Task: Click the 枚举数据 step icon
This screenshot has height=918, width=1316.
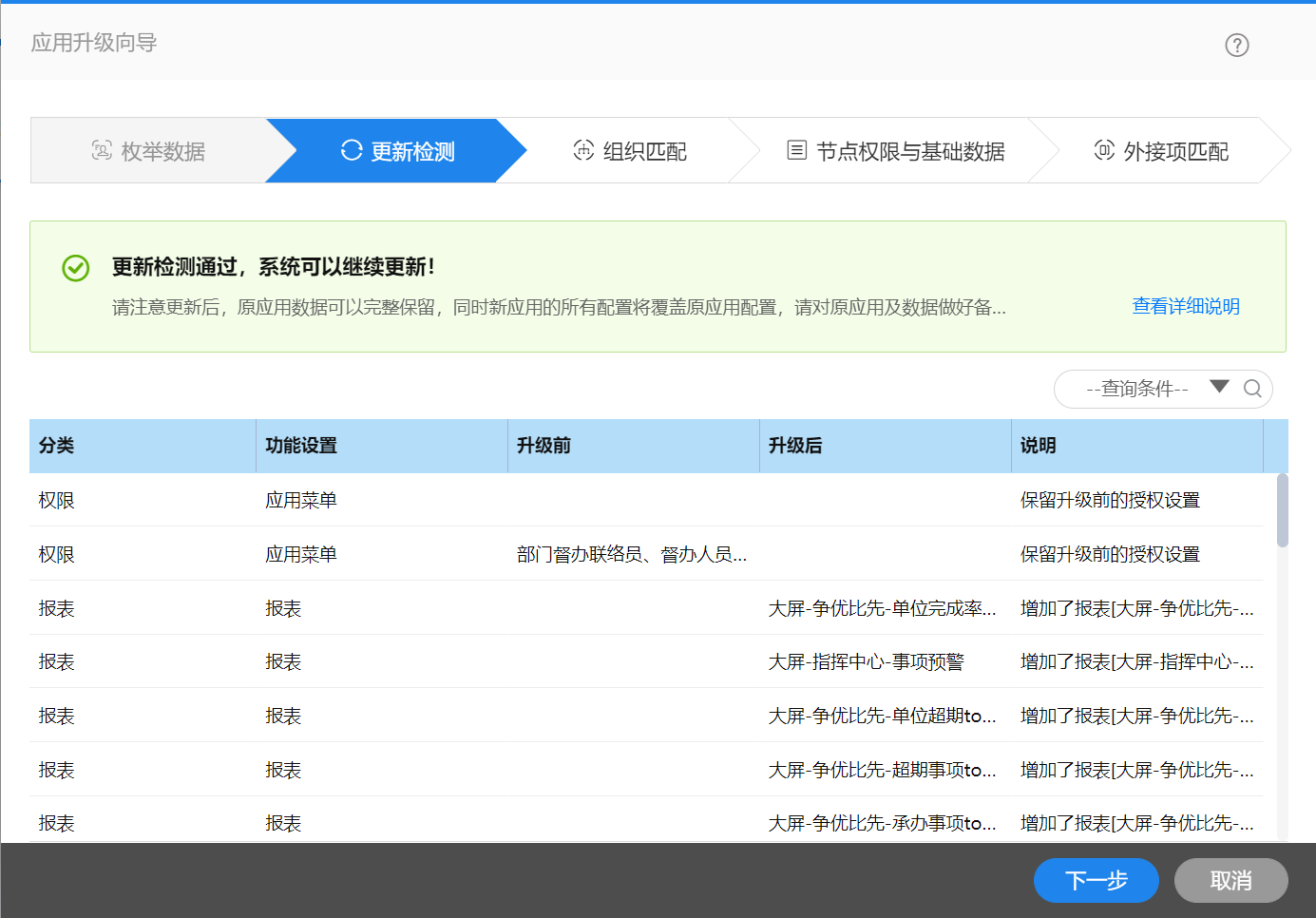Action: tap(102, 150)
